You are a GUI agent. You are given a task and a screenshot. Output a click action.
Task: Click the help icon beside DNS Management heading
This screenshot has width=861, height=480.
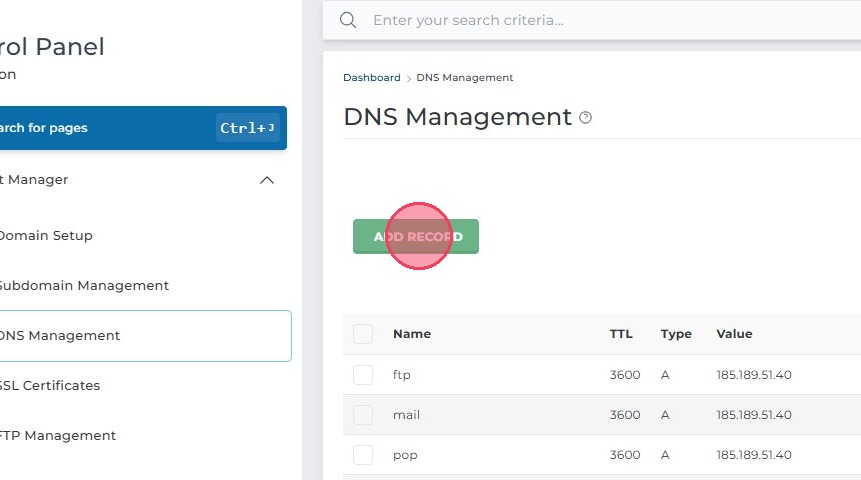[586, 118]
